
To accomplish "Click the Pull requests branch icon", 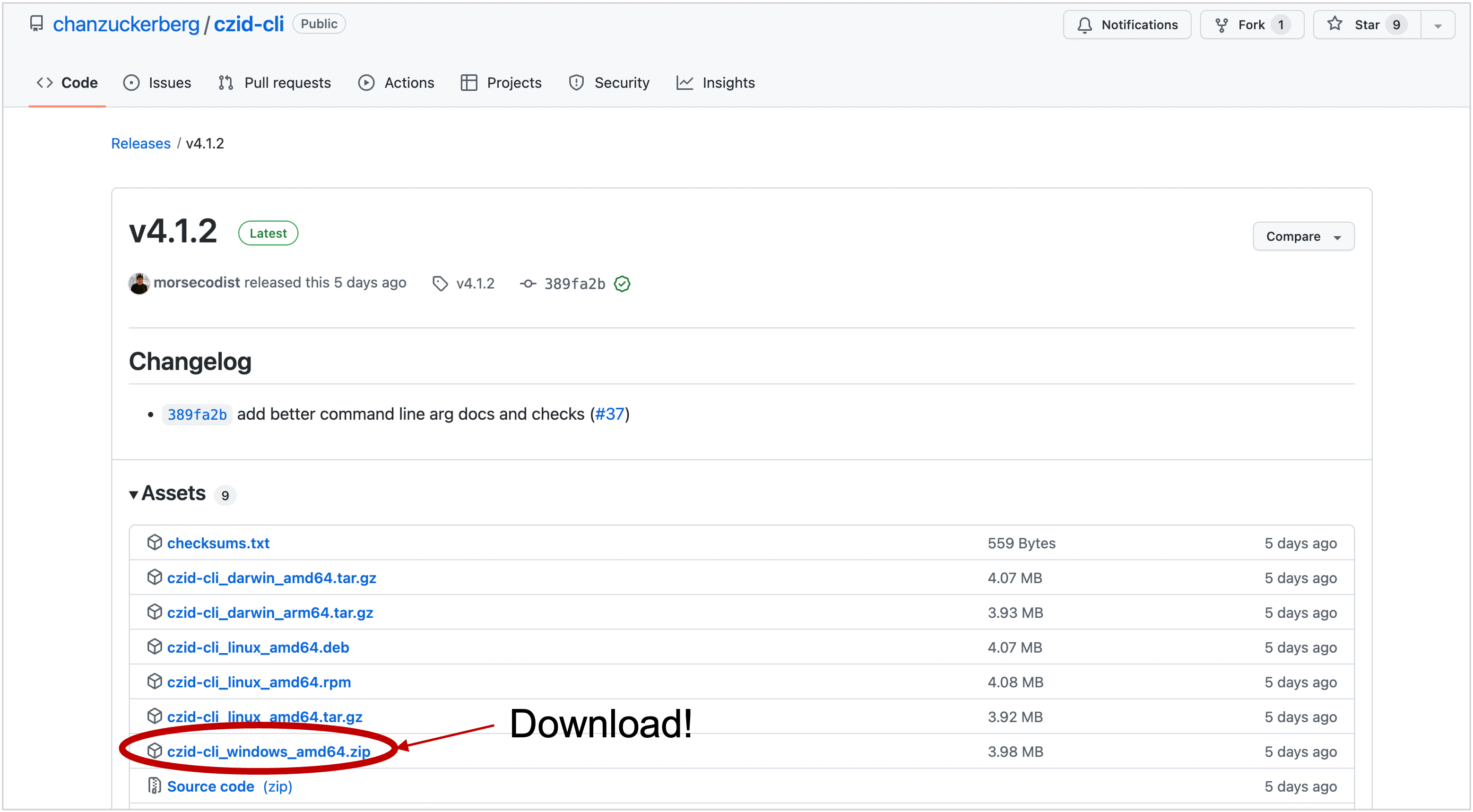I will (225, 83).
